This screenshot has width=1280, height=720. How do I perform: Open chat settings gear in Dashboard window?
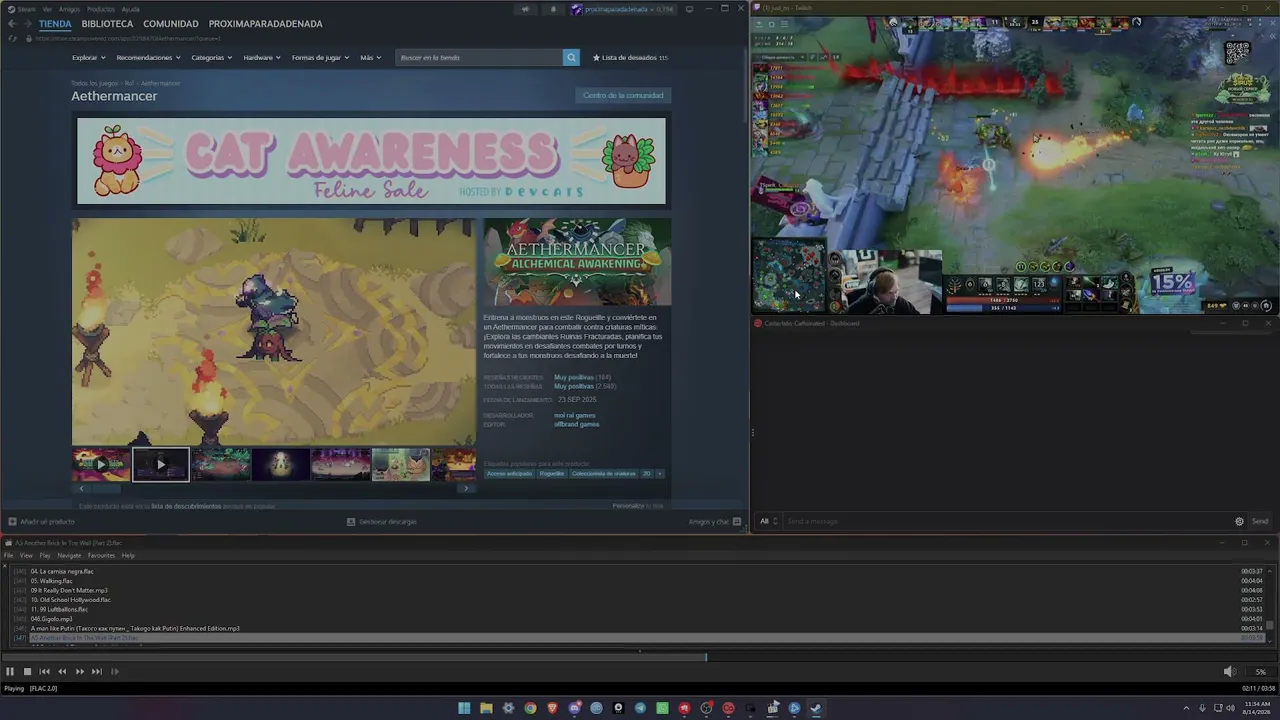[x=1239, y=521]
